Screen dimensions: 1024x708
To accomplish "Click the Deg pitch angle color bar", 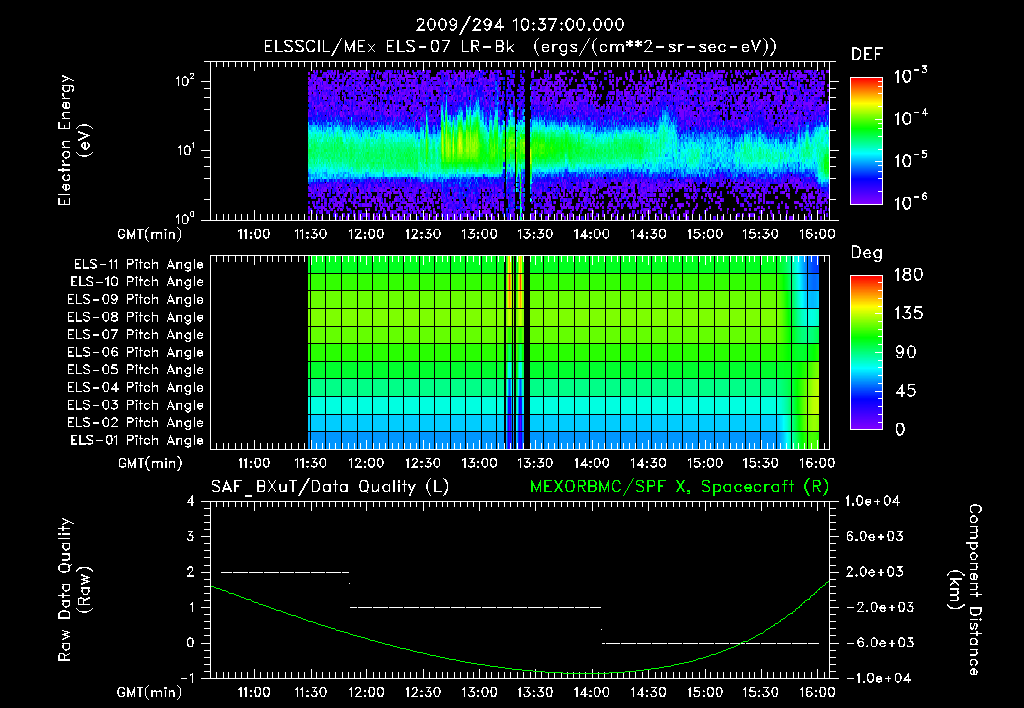I will coord(866,352).
